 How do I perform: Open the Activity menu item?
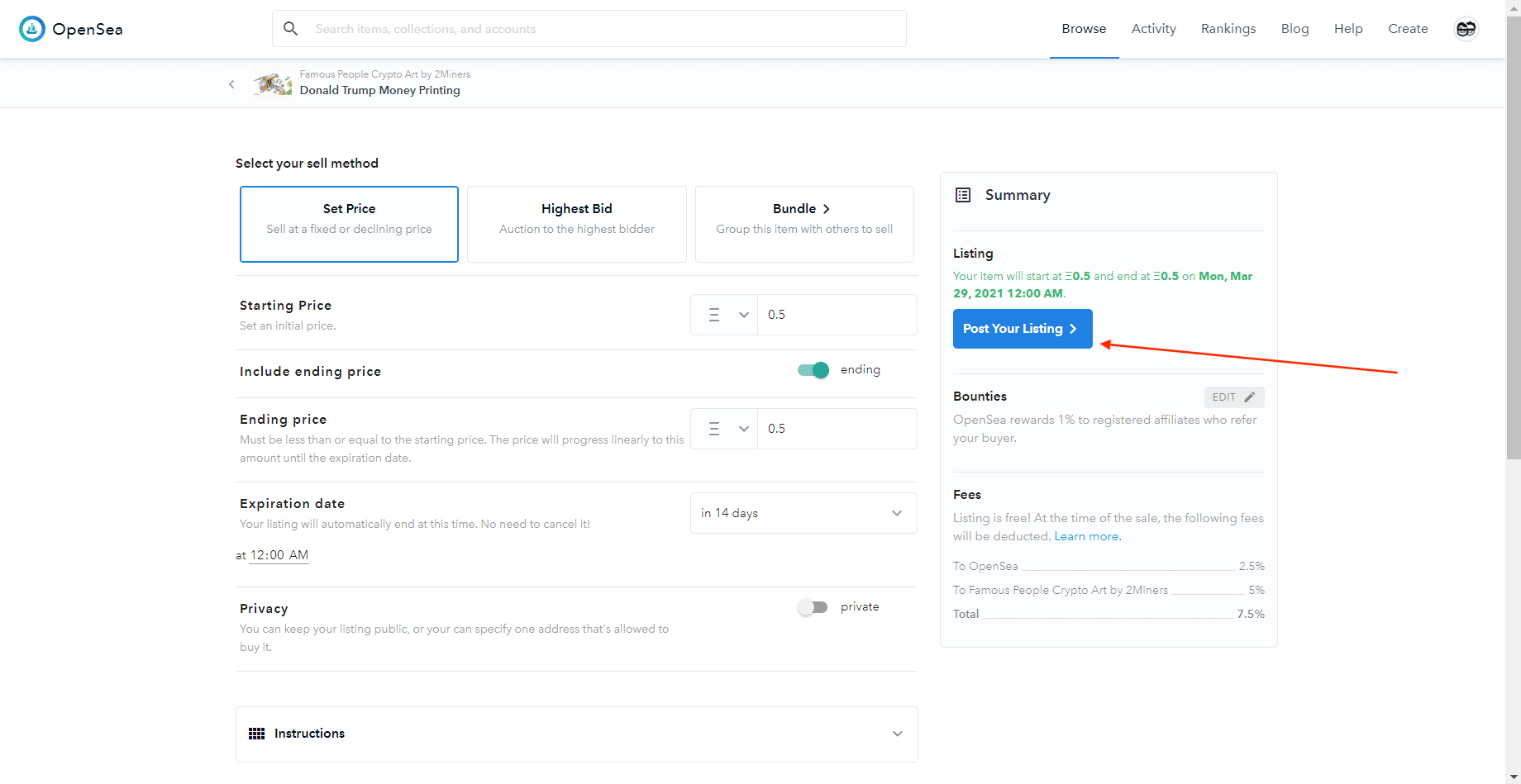coord(1153,29)
